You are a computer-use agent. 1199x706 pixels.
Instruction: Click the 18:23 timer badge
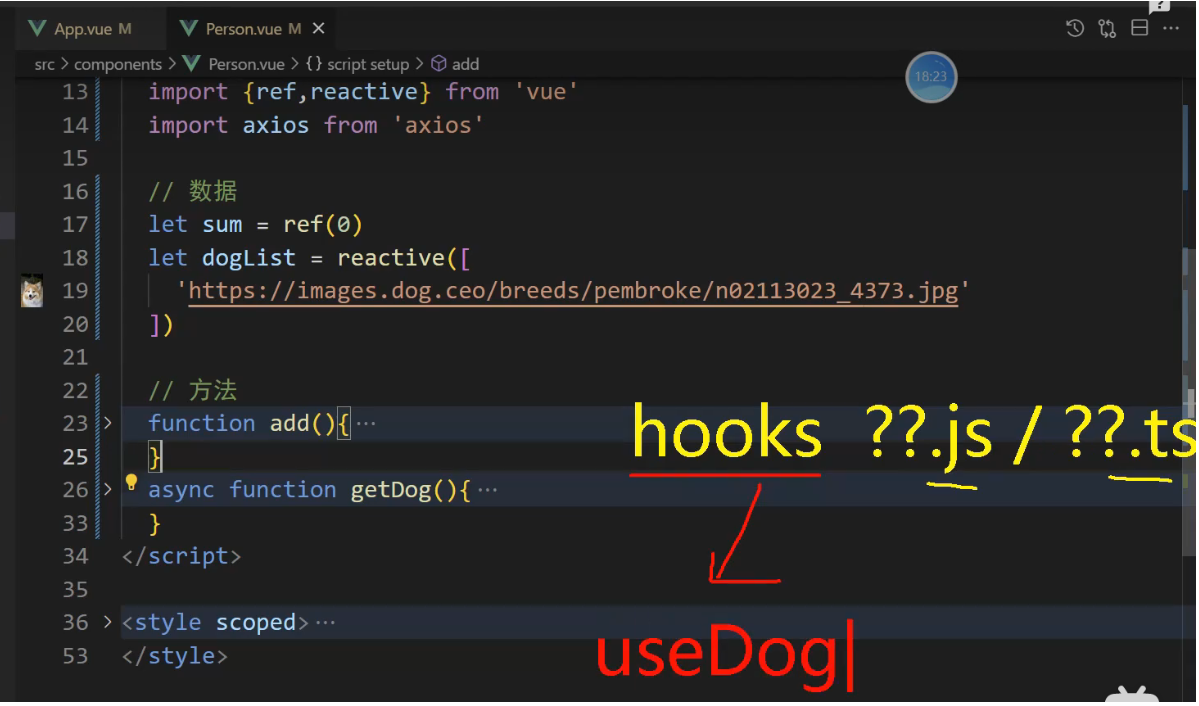(x=931, y=77)
